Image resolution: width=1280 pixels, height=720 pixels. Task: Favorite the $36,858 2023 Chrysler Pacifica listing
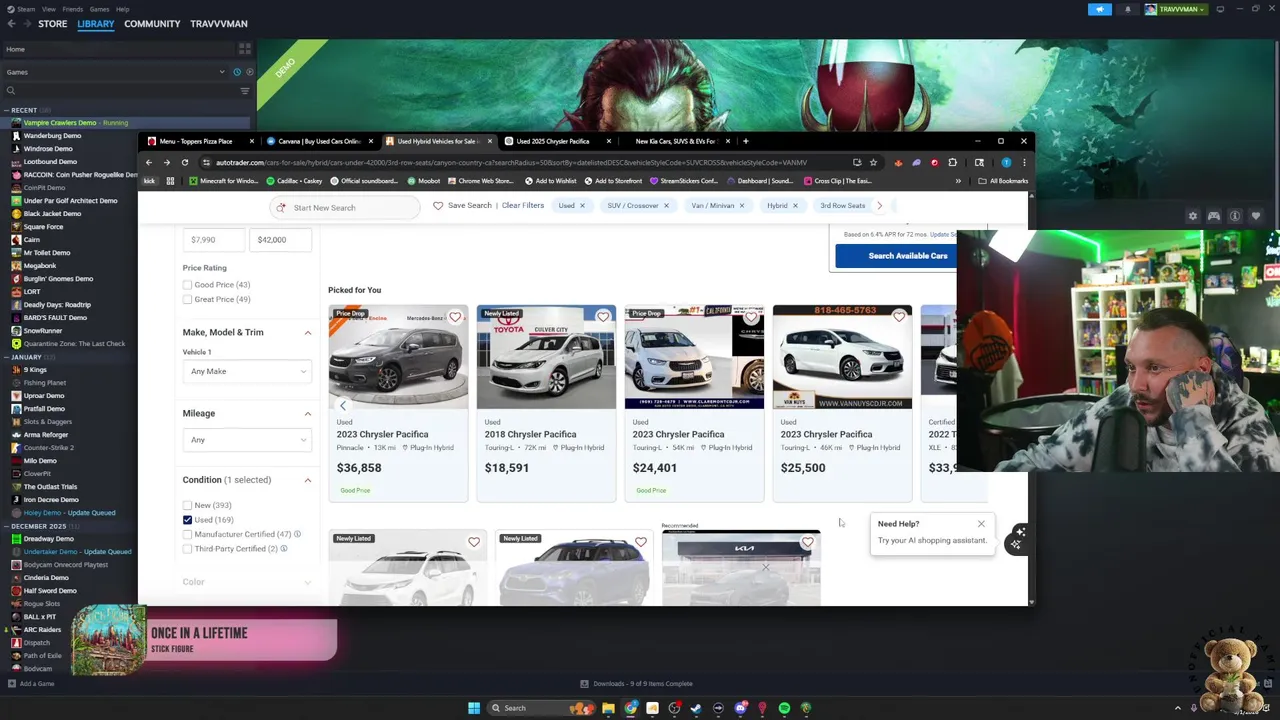[455, 317]
